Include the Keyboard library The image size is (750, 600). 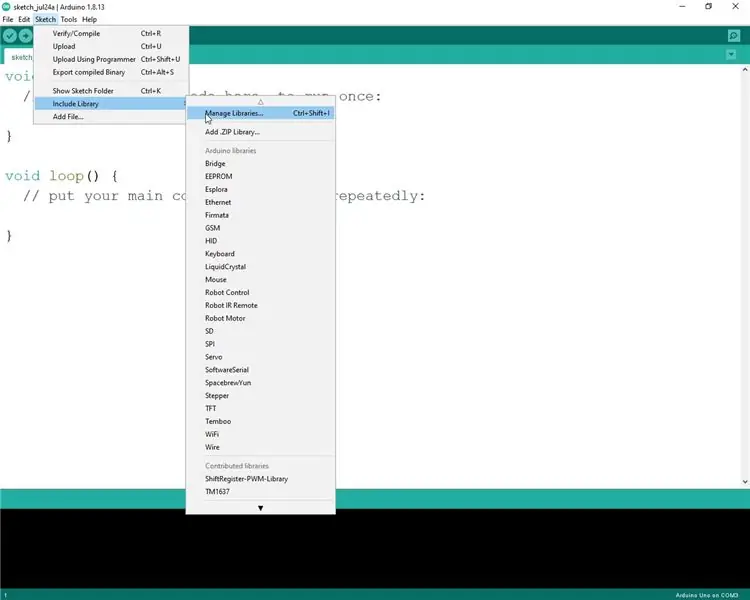point(260,254)
